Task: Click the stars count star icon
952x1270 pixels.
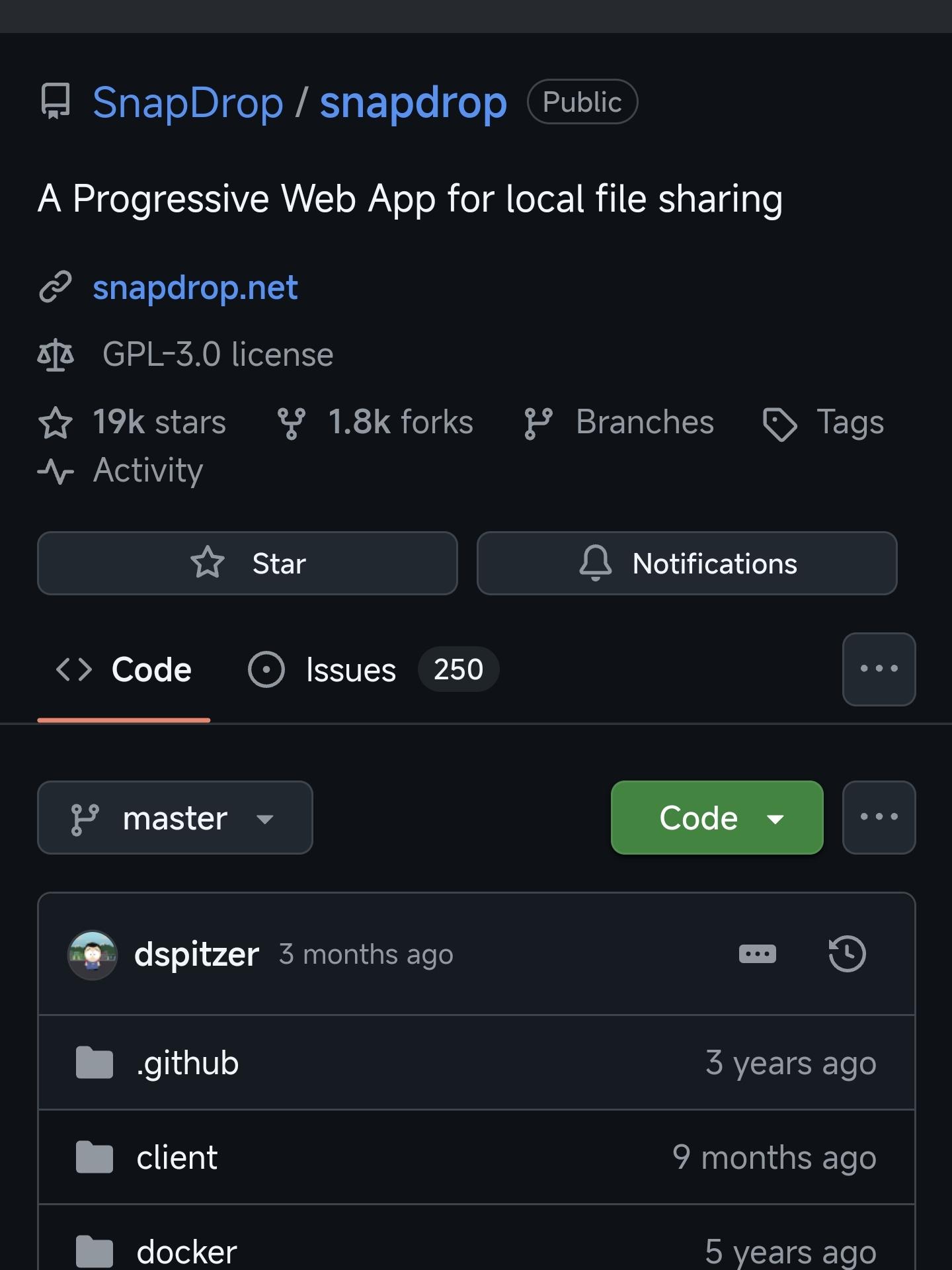Action: click(x=56, y=423)
